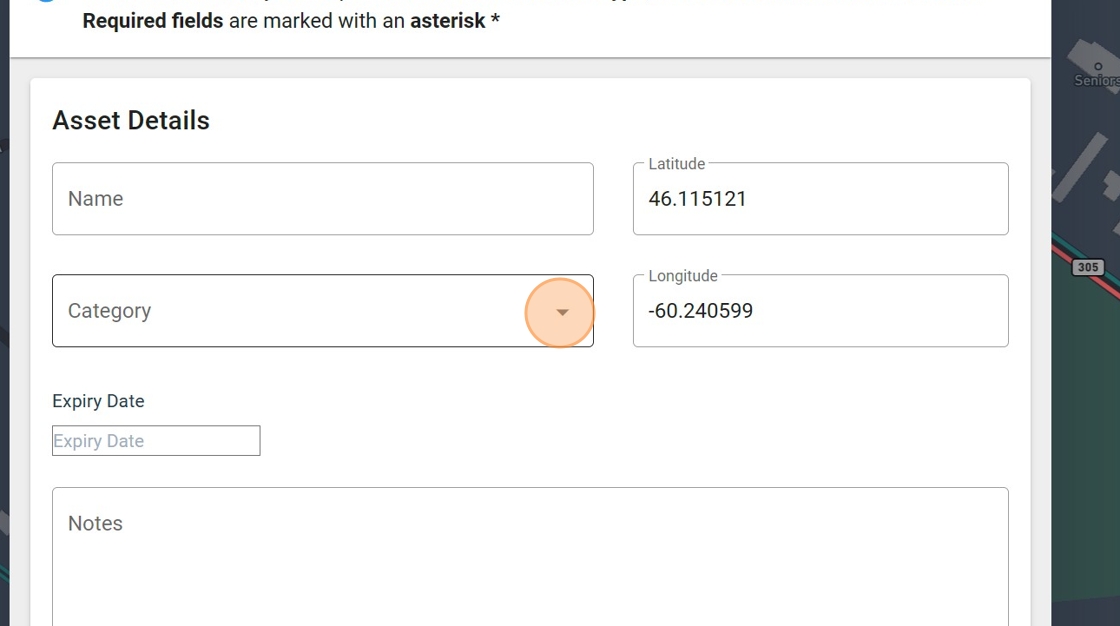The image size is (1120, 626).
Task: Click the Expiry Date label text
Action: (x=98, y=401)
